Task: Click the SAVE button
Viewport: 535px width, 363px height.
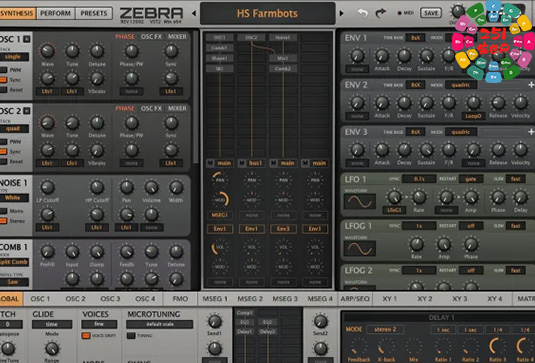Action: 431,13
